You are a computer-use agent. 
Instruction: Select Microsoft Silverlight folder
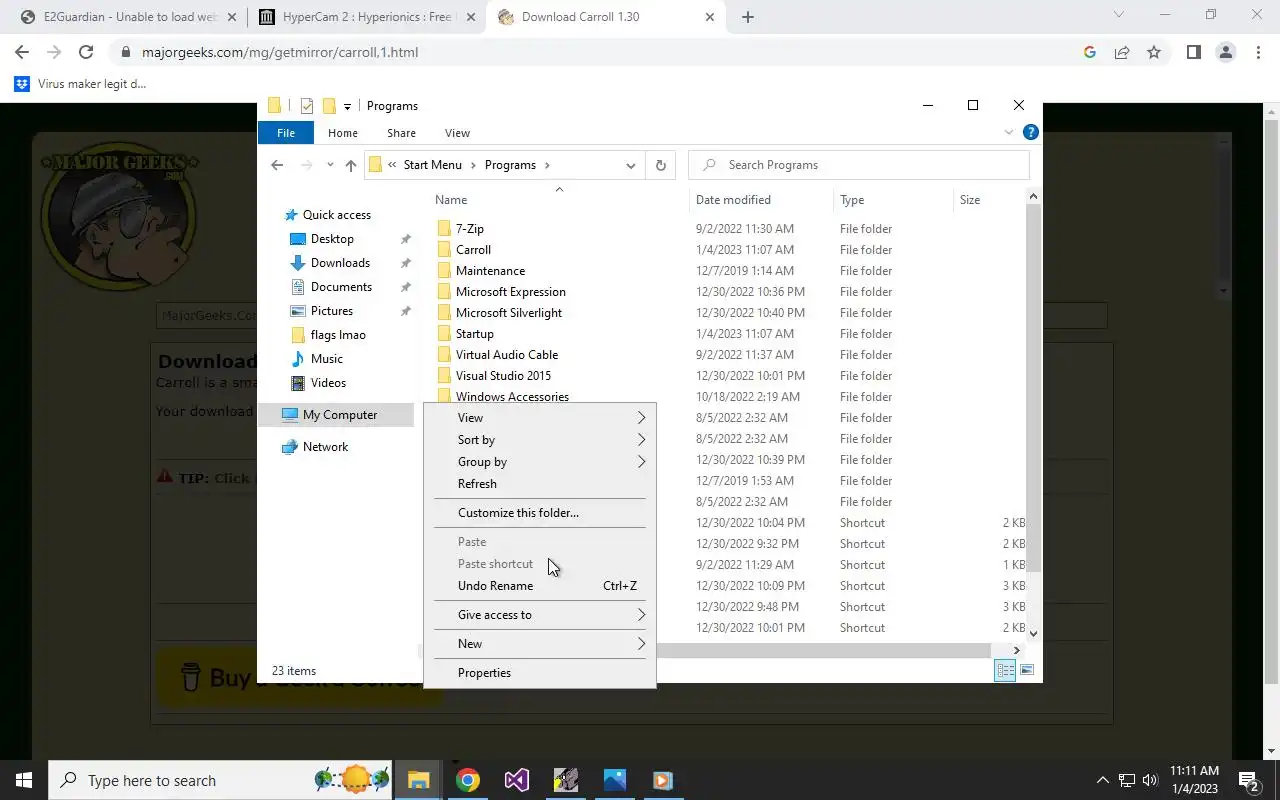click(508, 313)
